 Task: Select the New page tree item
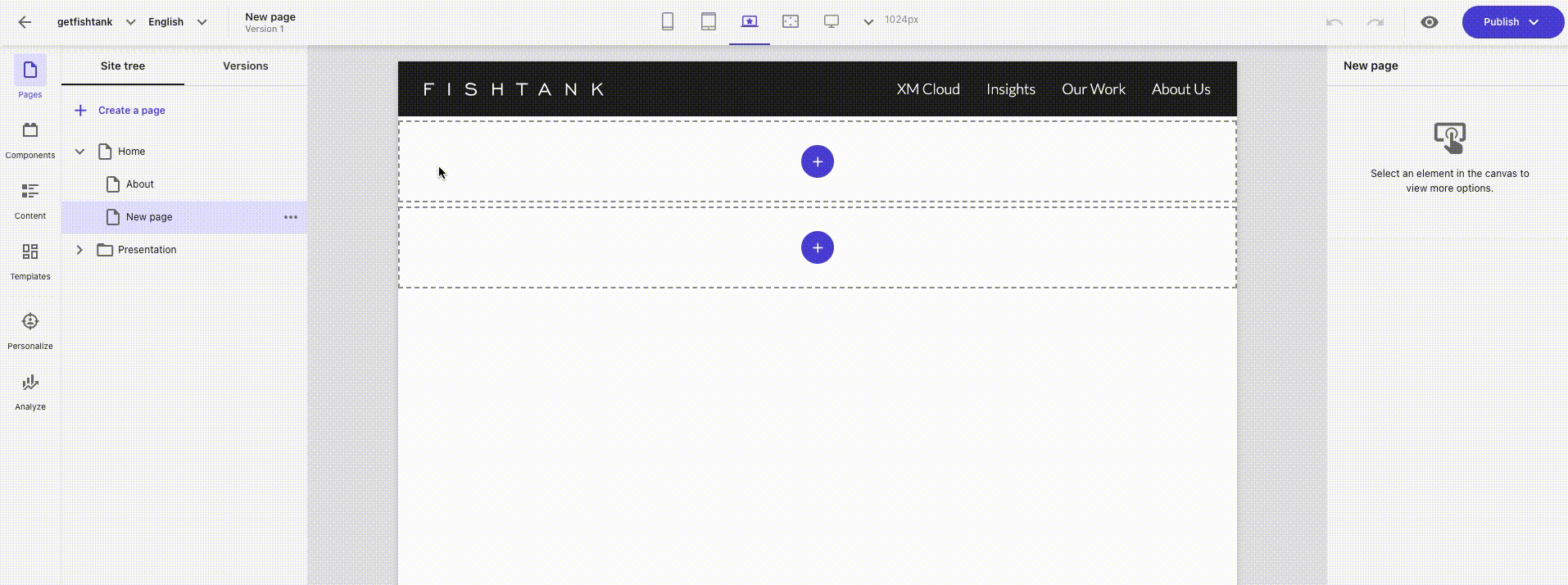(184, 217)
